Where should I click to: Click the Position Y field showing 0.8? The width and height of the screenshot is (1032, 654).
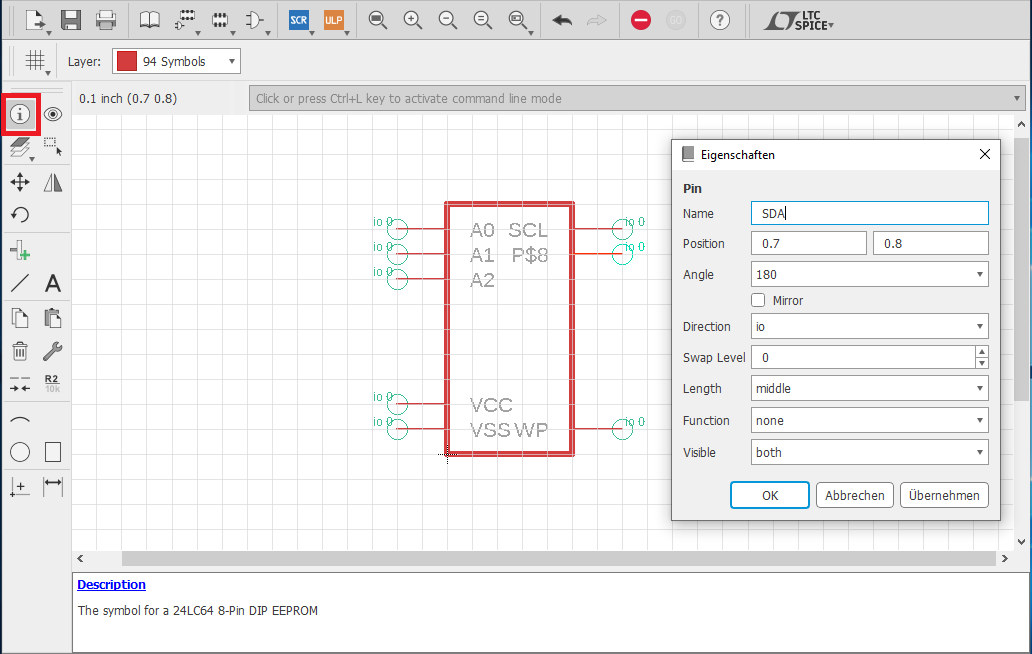[931, 243]
